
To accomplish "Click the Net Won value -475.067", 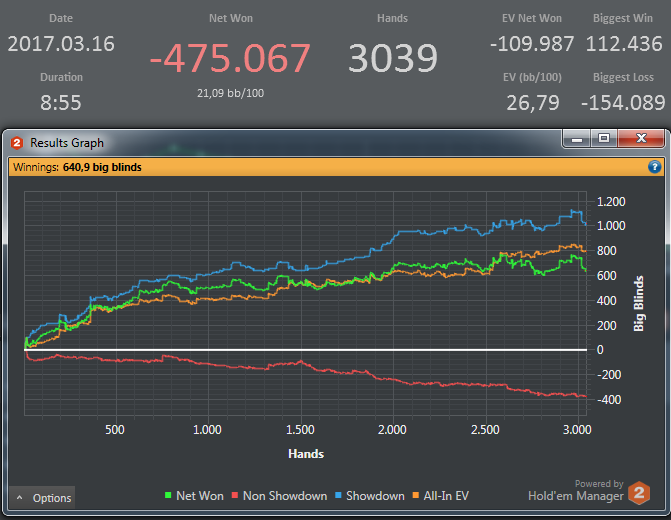I will (x=230, y=58).
